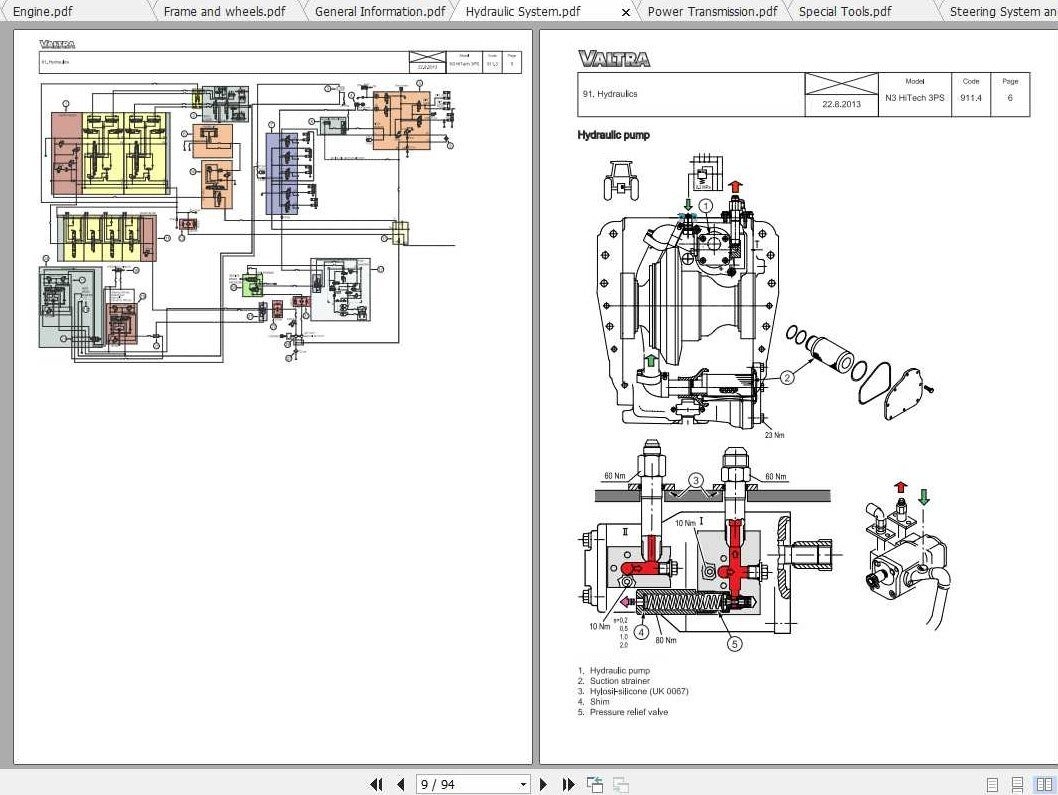
Task: Open the Power Transmission.pdf tab
Action: click(713, 11)
